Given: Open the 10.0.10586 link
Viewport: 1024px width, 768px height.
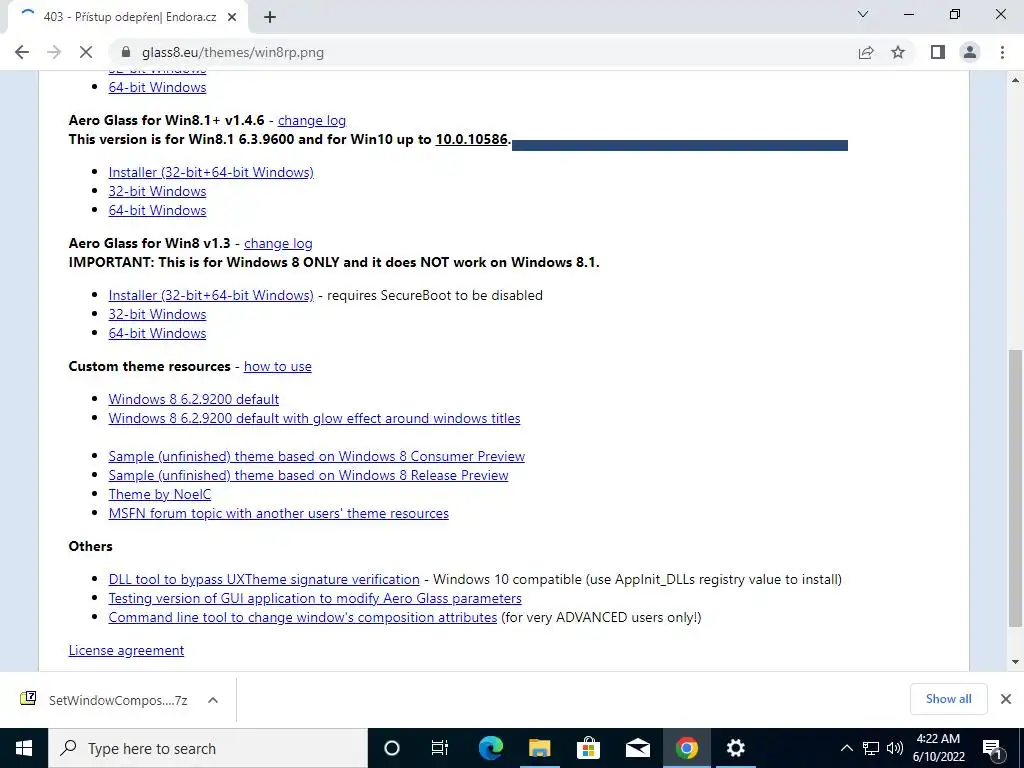Looking at the screenshot, I should coord(472,139).
